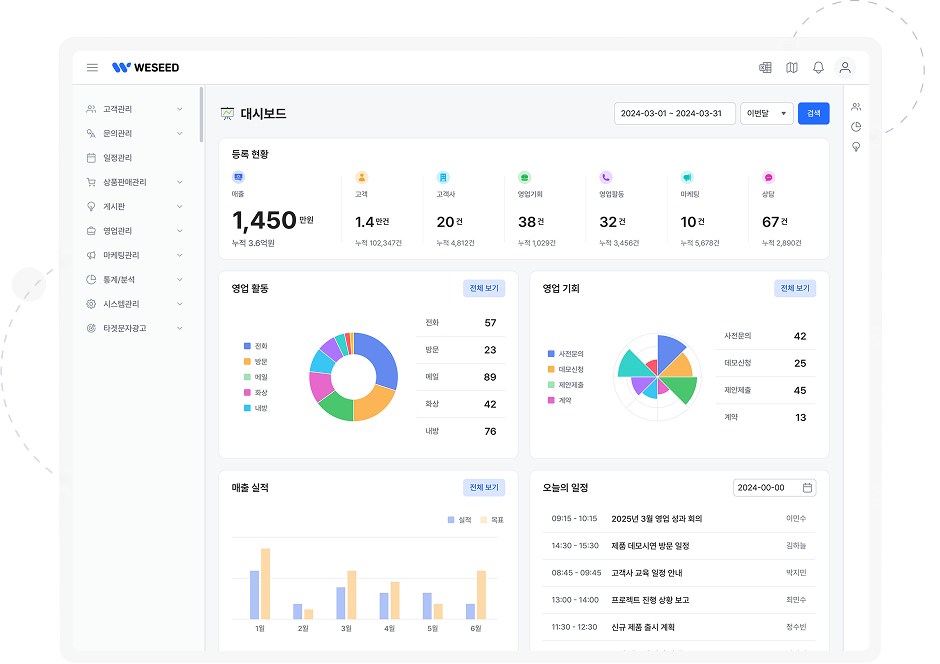Click the user profile avatar icon
The height and width of the screenshot is (664, 940).
[x=845, y=68]
